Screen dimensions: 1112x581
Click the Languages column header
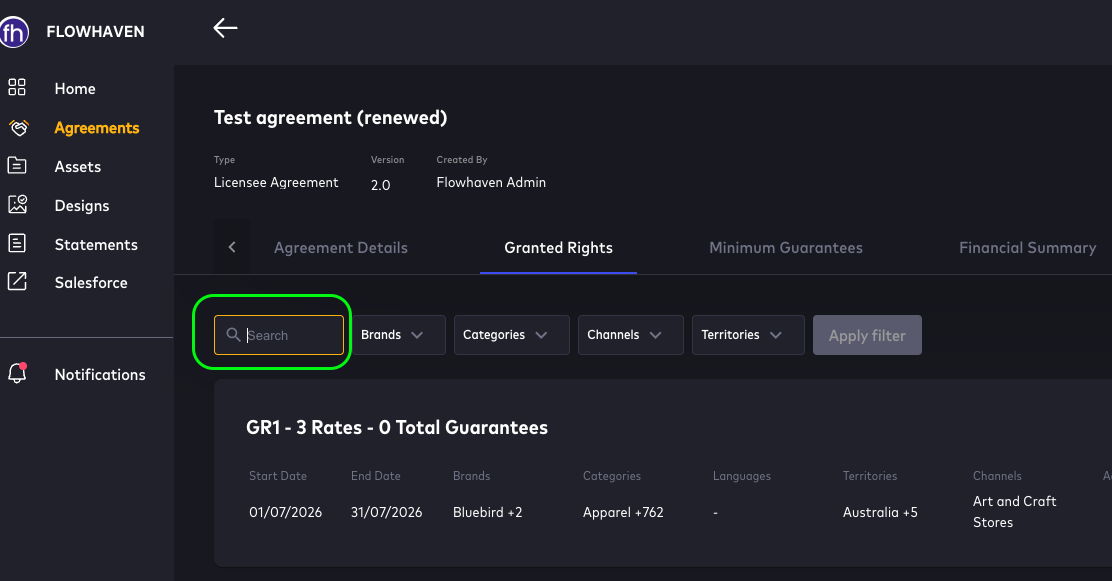point(742,476)
